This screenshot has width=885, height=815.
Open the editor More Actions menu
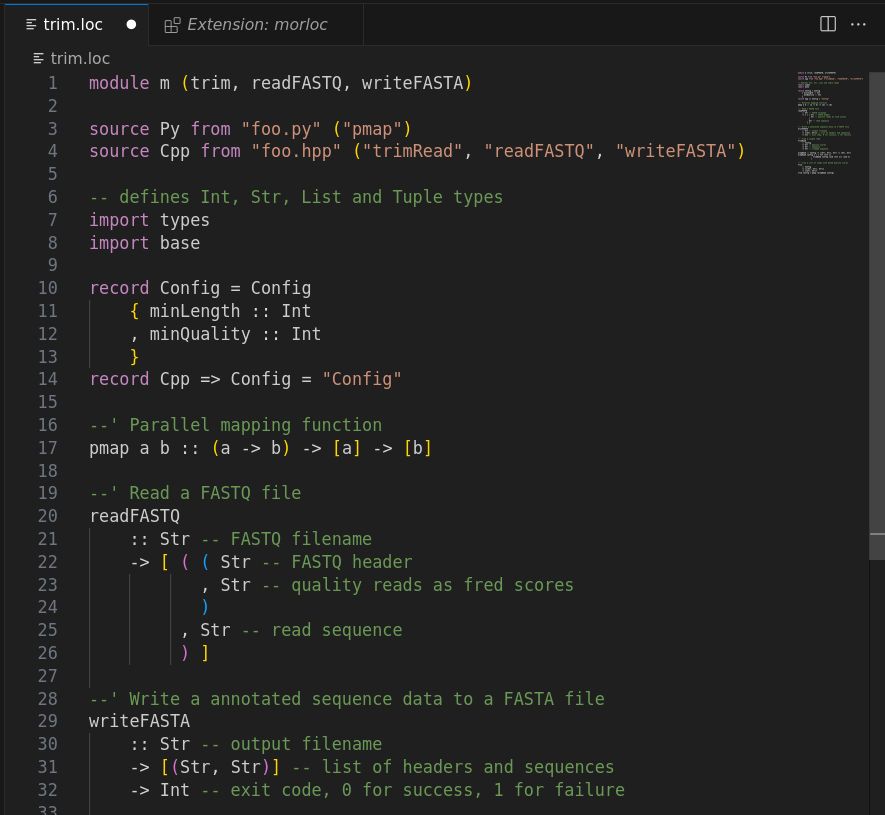coord(858,24)
